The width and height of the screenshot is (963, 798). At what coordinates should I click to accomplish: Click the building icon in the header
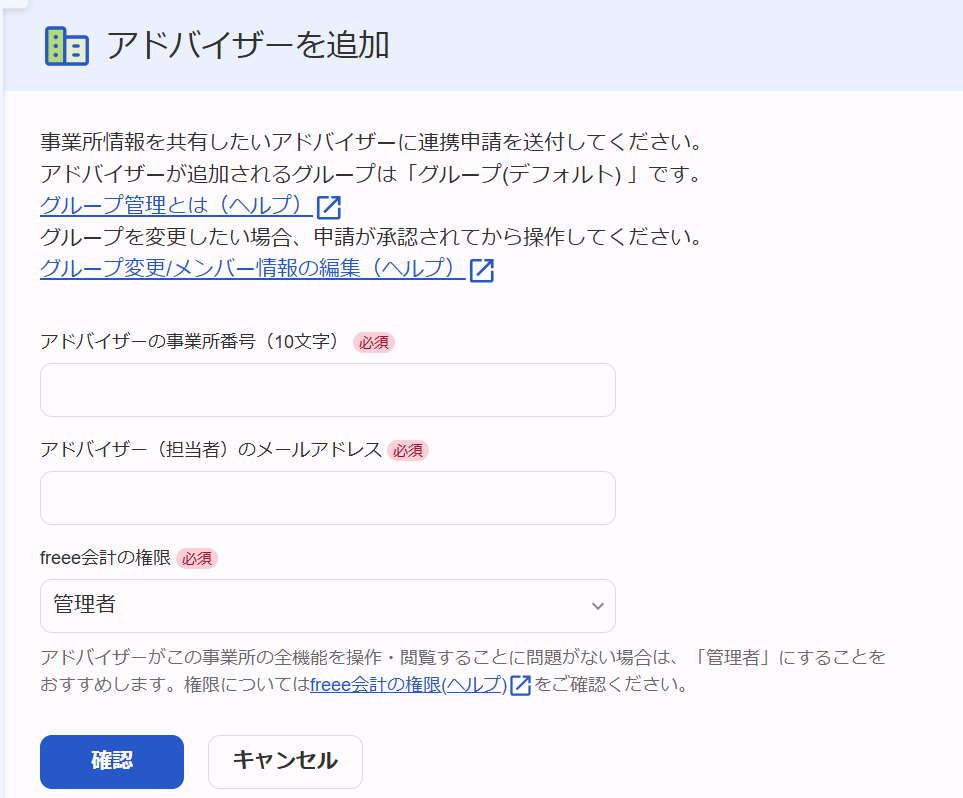67,46
